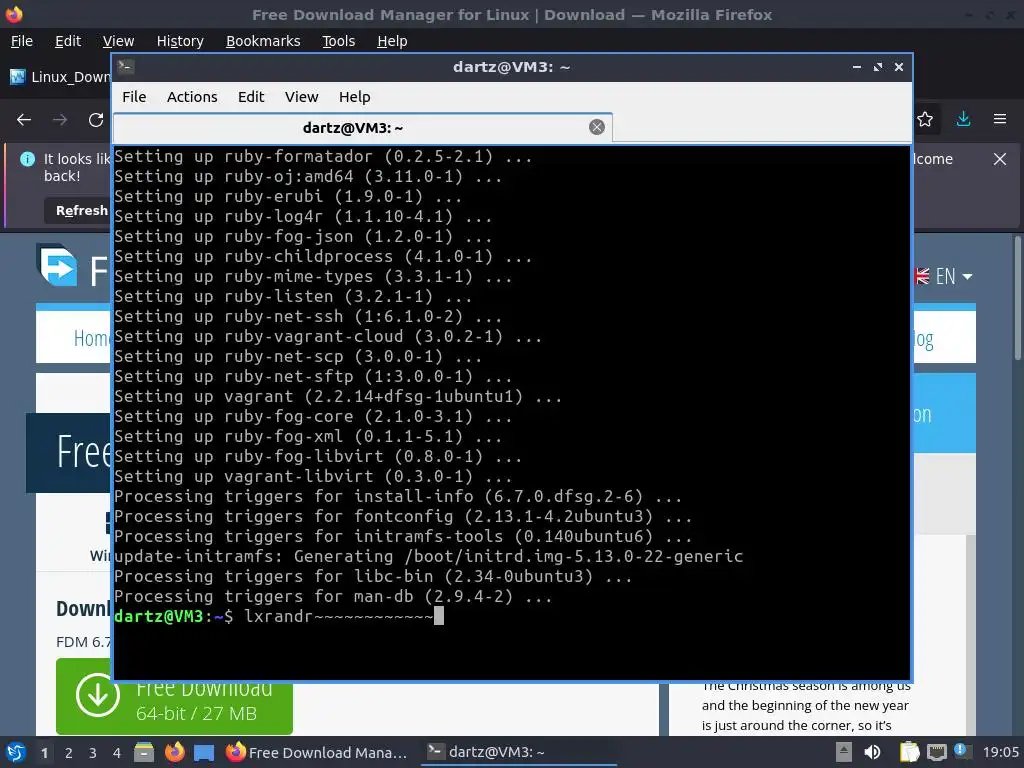Open Firefox File menu

(22, 41)
